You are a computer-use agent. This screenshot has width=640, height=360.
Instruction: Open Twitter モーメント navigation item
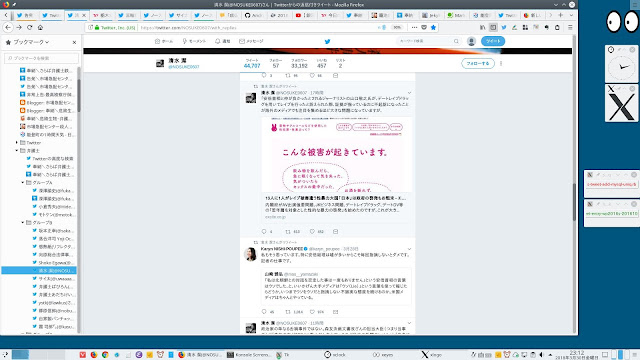pos(194,41)
